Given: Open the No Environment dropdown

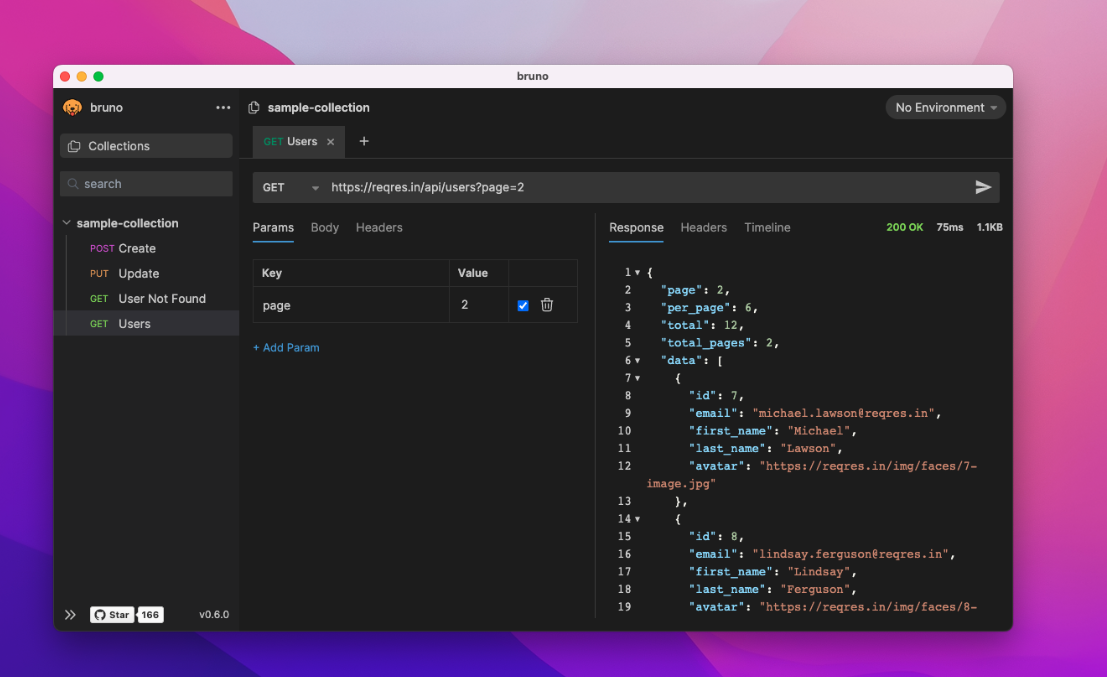Looking at the screenshot, I should tap(945, 107).
